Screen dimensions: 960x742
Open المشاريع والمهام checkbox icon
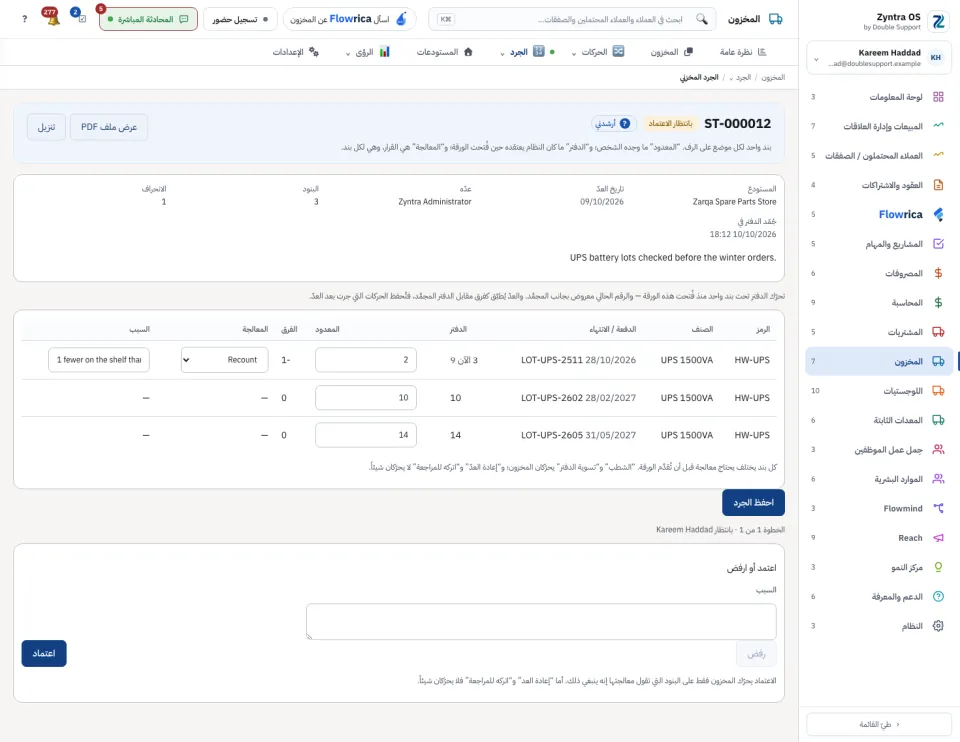click(938, 244)
